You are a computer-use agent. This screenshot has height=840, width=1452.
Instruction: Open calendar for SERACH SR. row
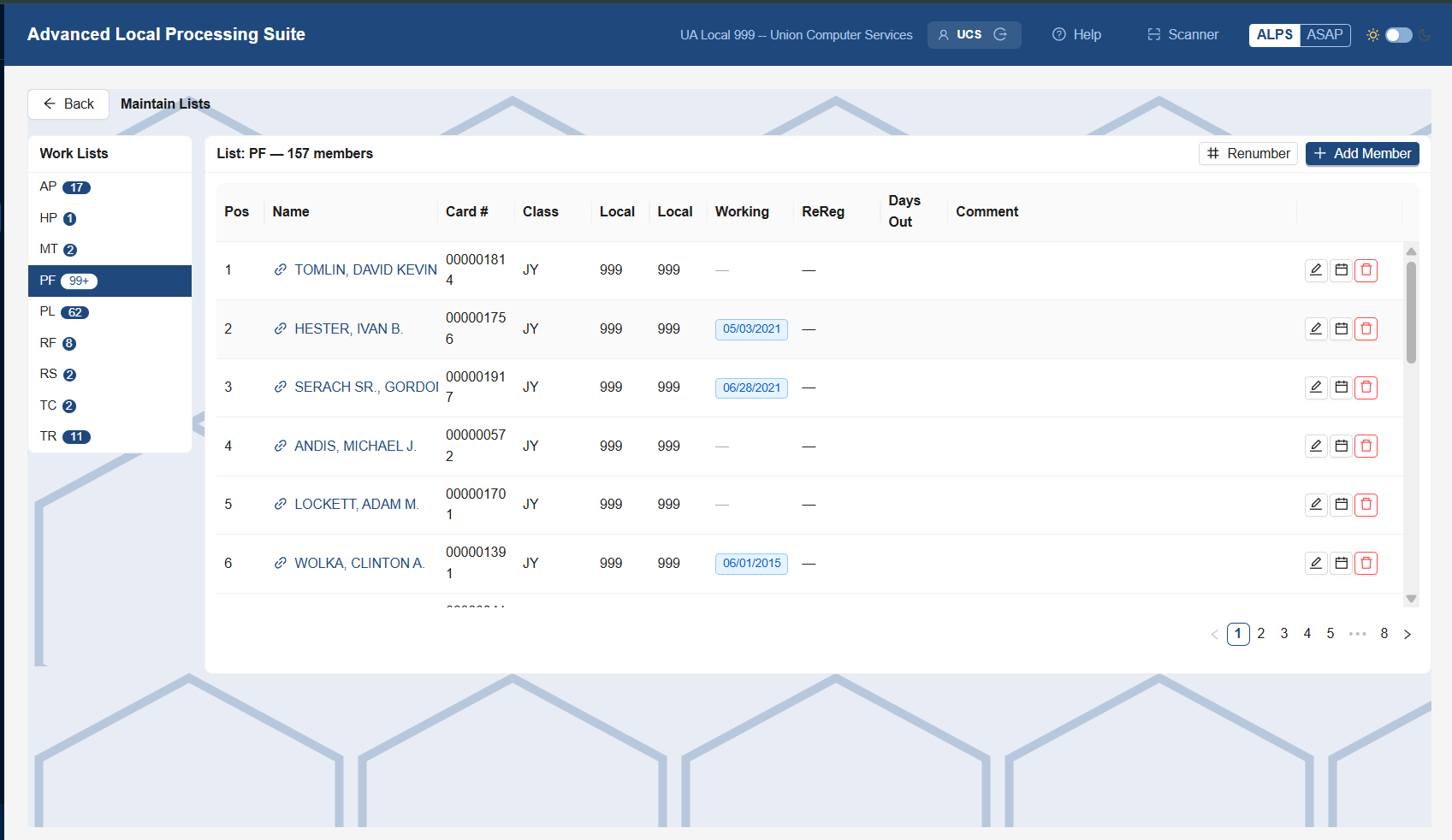click(x=1342, y=387)
